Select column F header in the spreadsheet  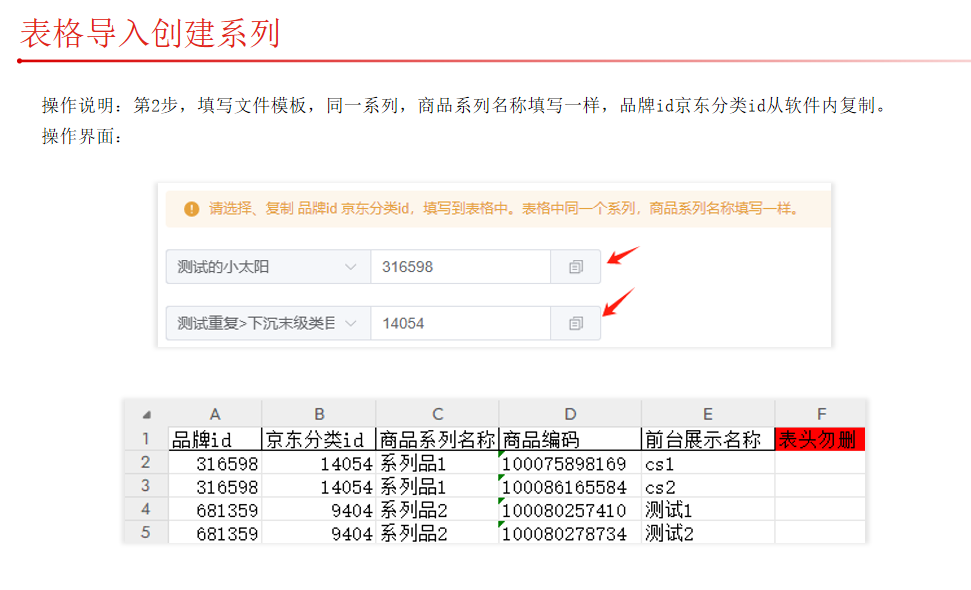click(820, 414)
